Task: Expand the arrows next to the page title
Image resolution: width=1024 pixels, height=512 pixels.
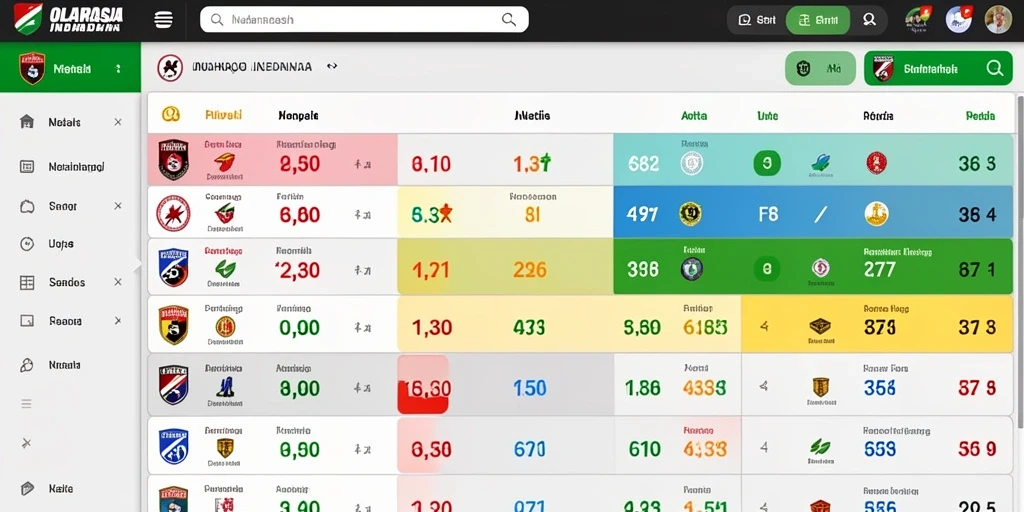Action: click(332, 67)
